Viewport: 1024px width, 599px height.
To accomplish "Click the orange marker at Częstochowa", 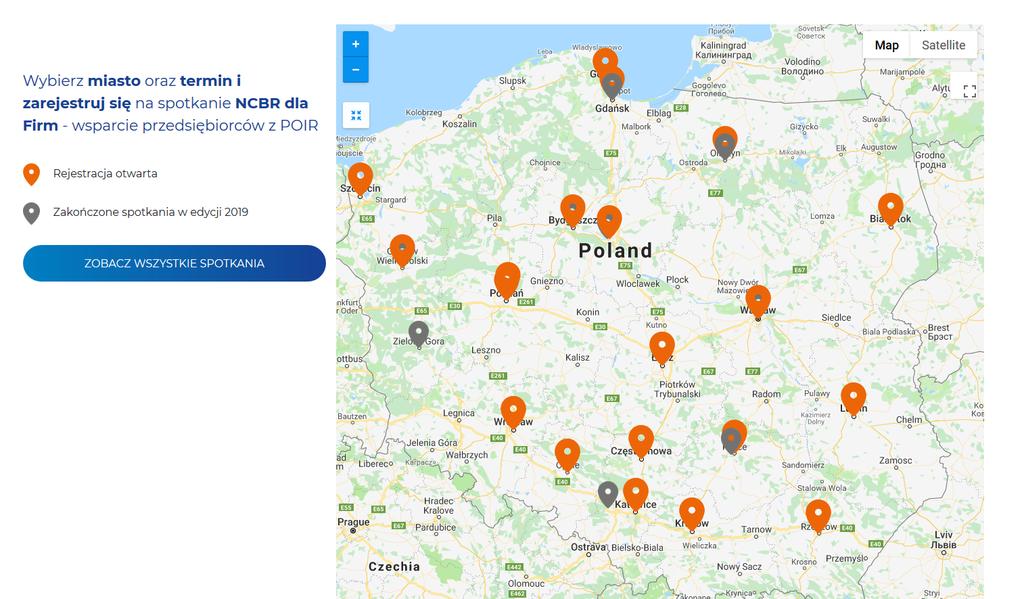I will [641, 440].
